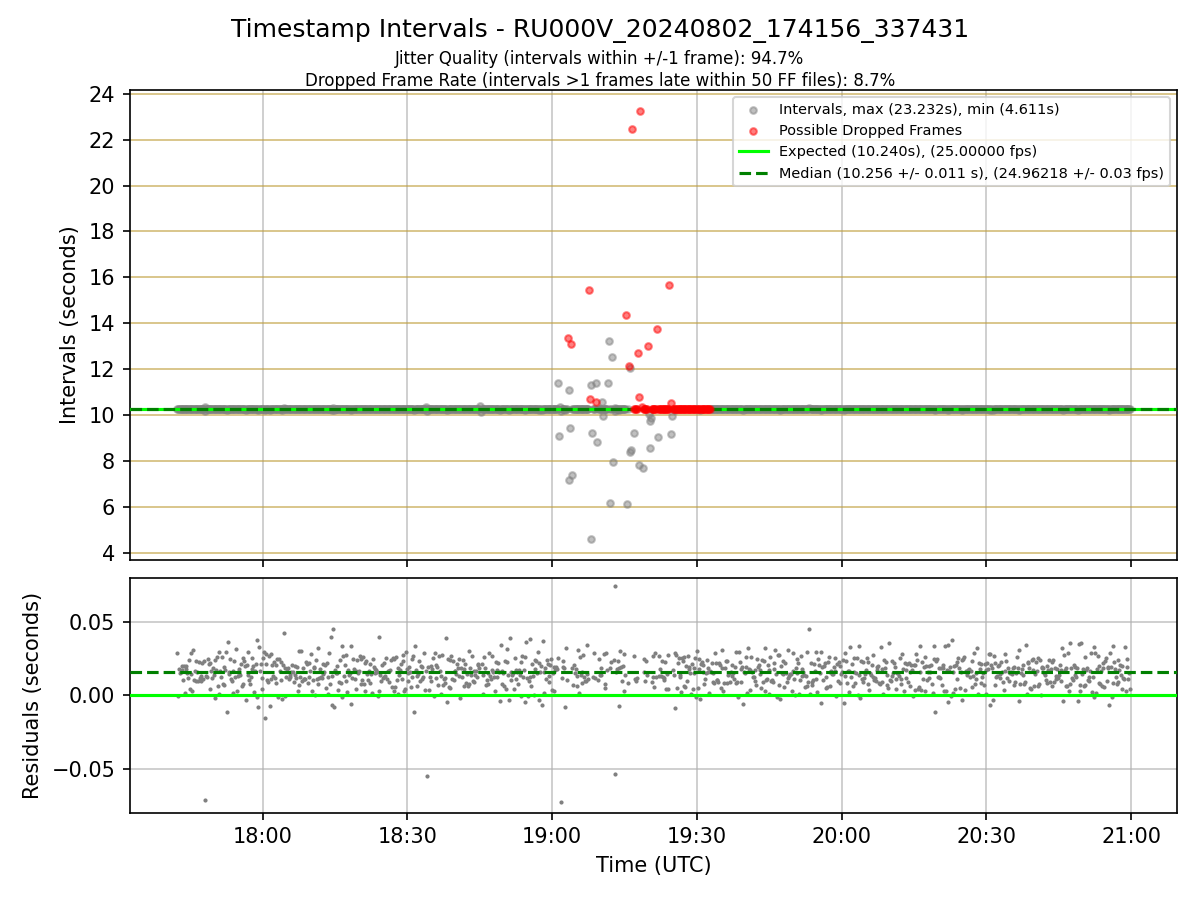Click the gray marker in the Intervals legend entry
The width and height of the screenshot is (1200, 900).
[x=754, y=110]
